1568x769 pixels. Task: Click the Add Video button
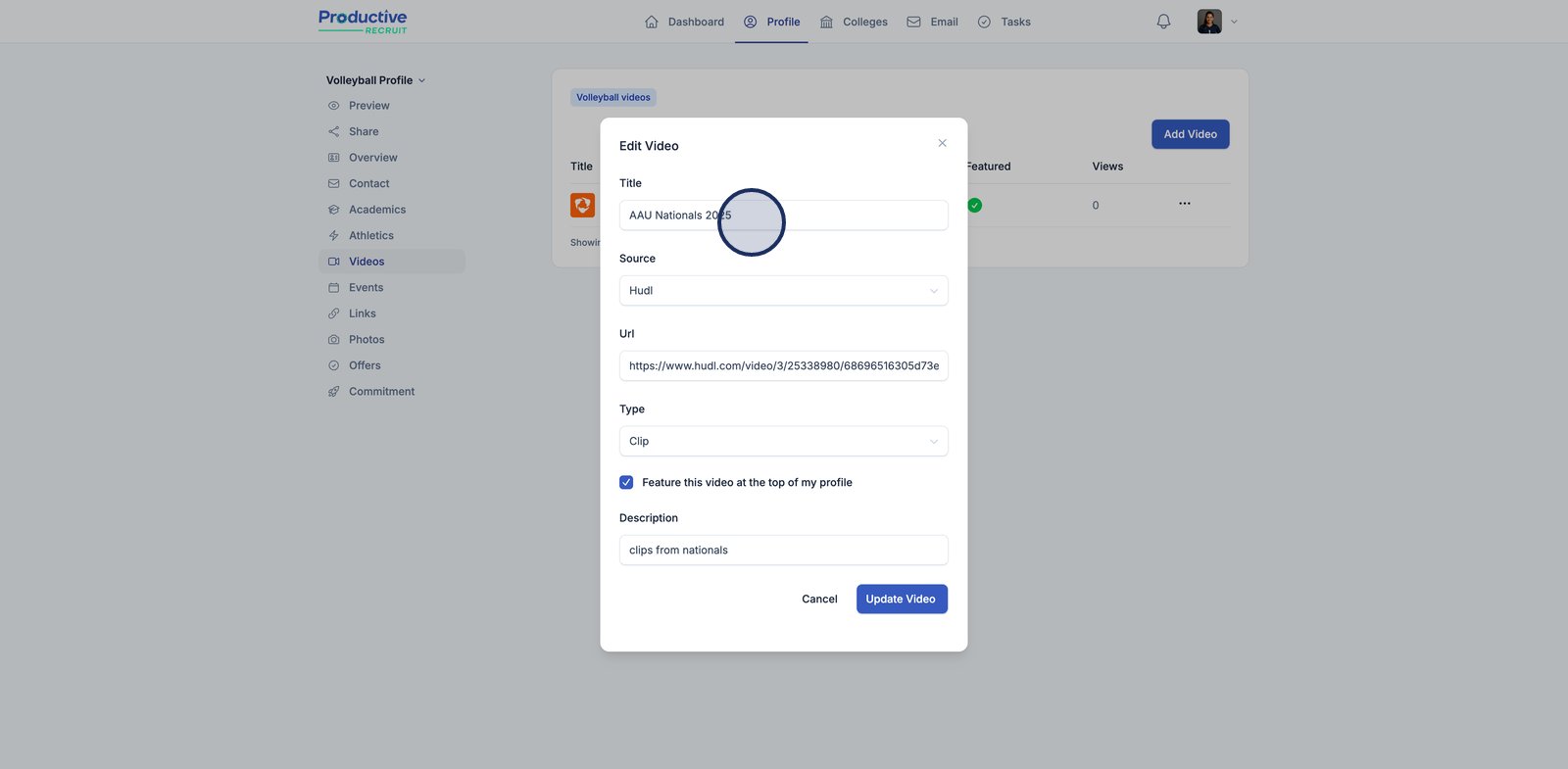1190,134
